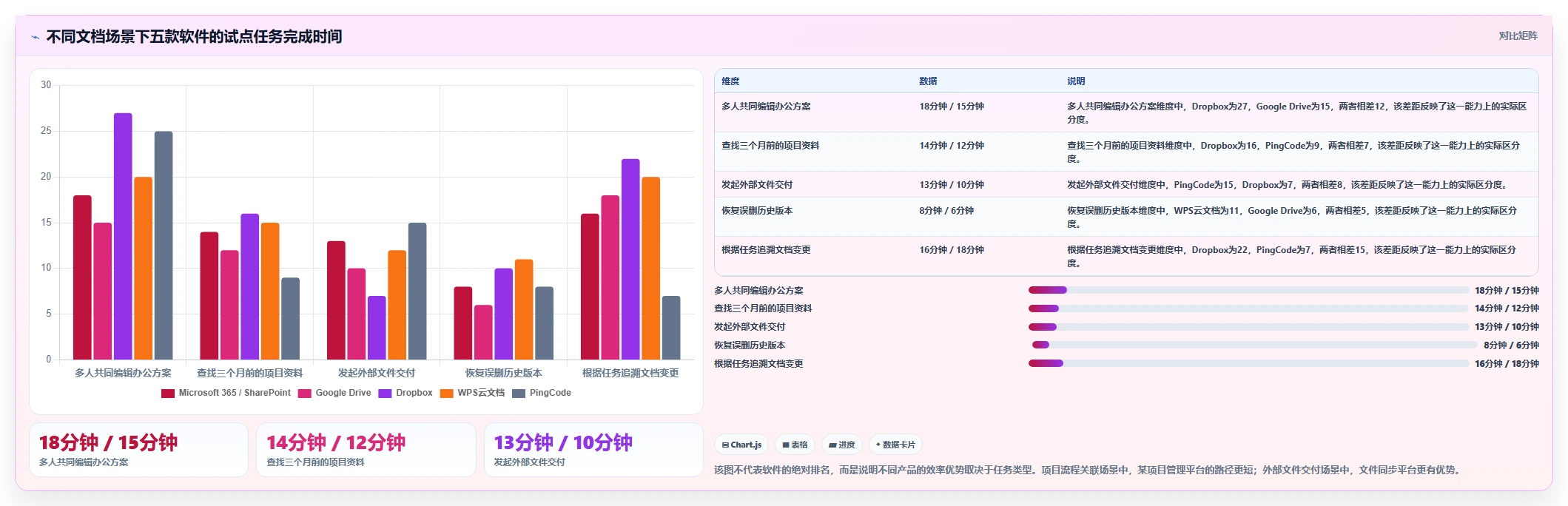Click the progress bar for 多人共同编辑办公方案

1248,290
